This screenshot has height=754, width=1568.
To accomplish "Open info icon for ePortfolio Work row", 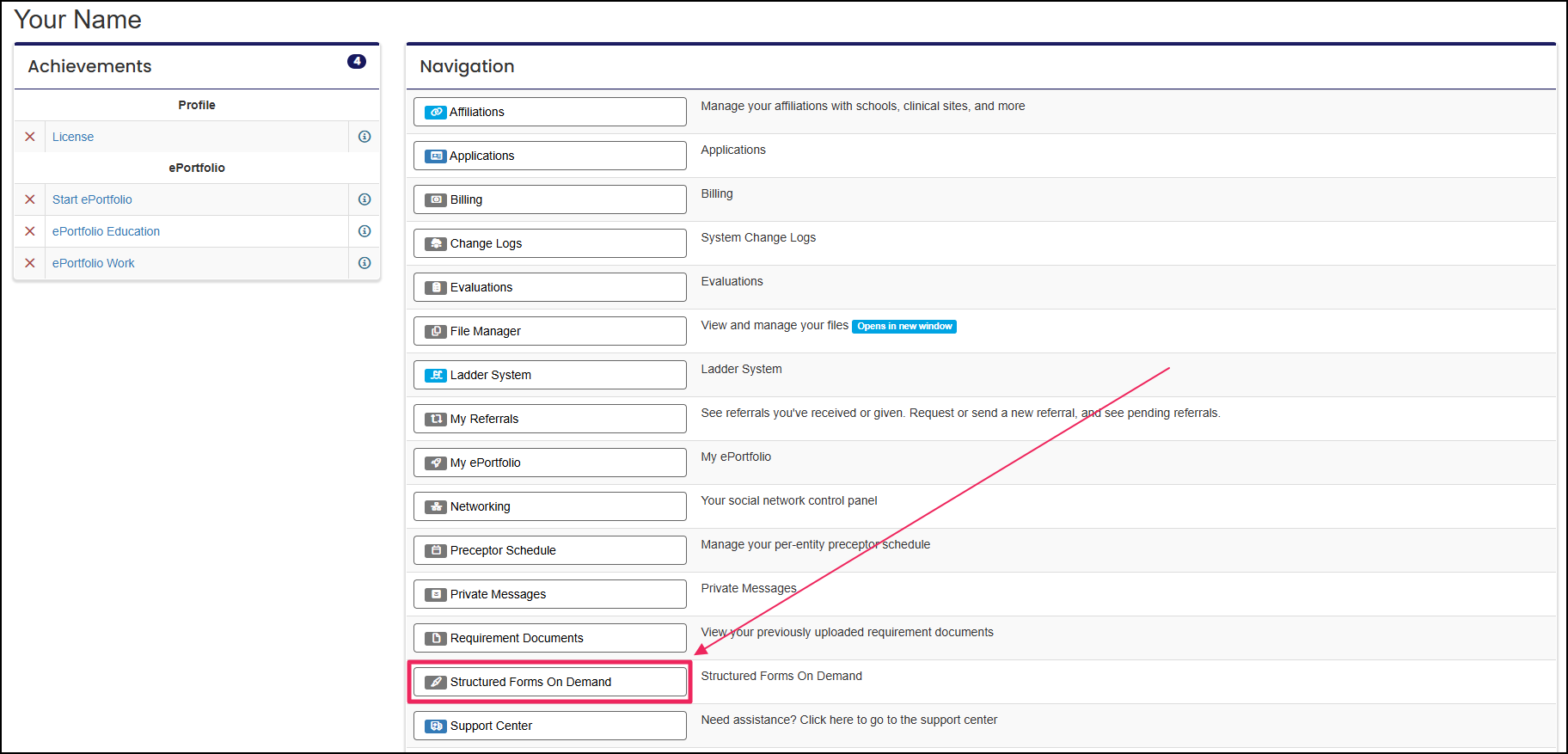I will (364, 263).
